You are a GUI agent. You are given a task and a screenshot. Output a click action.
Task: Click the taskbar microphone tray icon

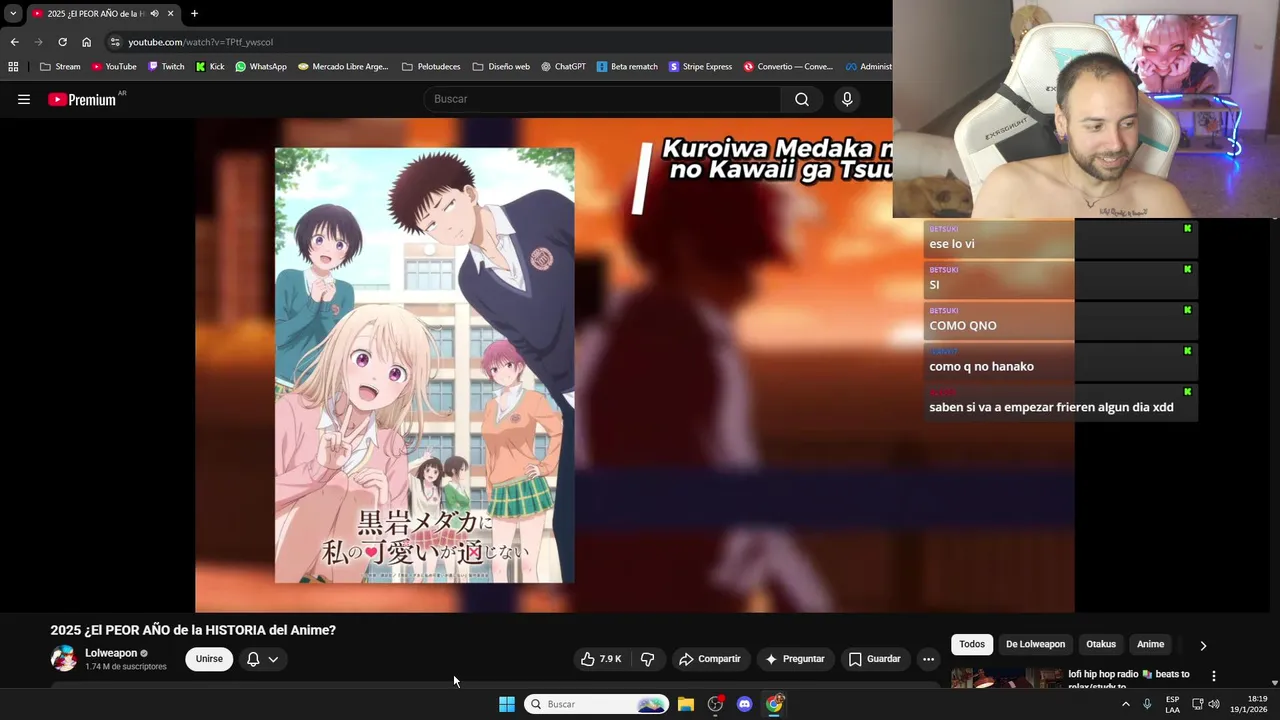click(x=1147, y=704)
